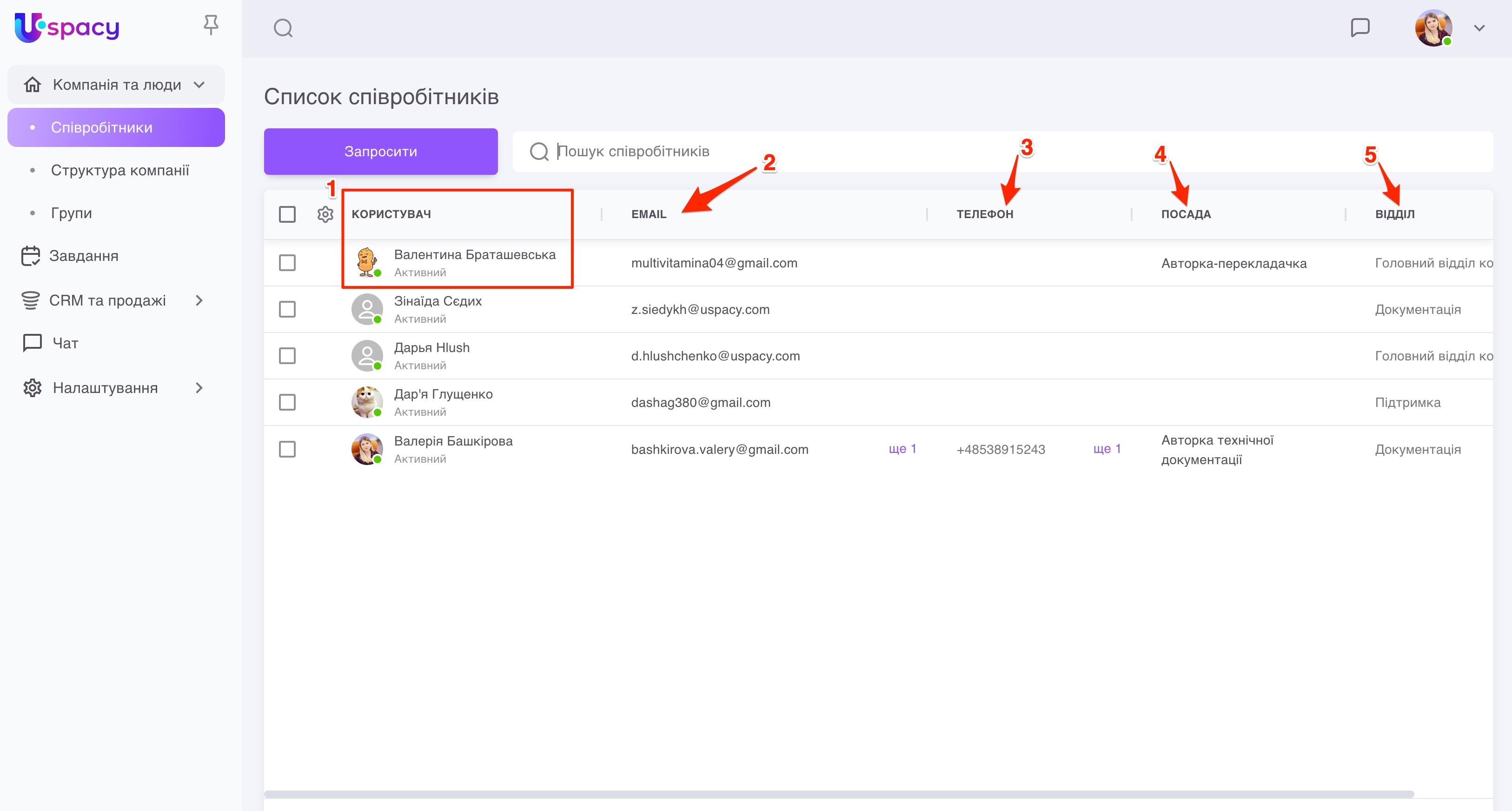Click email d.hlushchenko@uspacy.com
Screen dimensions: 1512x811
coord(716,356)
